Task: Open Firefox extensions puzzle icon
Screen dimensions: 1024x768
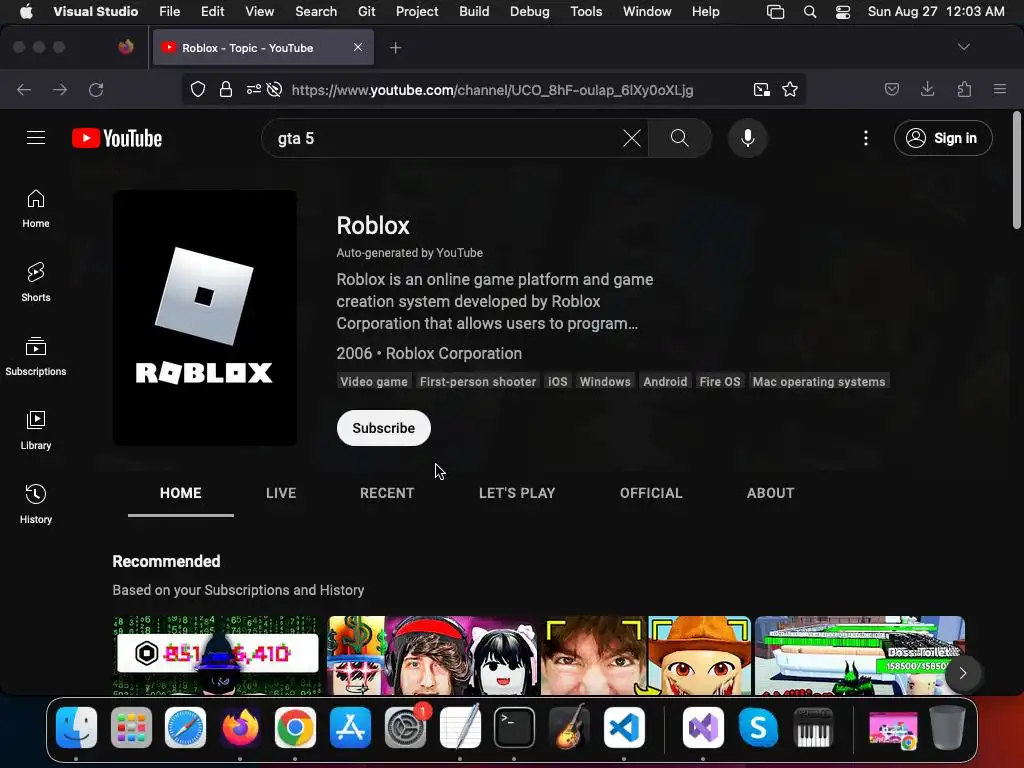Action: 964,89
